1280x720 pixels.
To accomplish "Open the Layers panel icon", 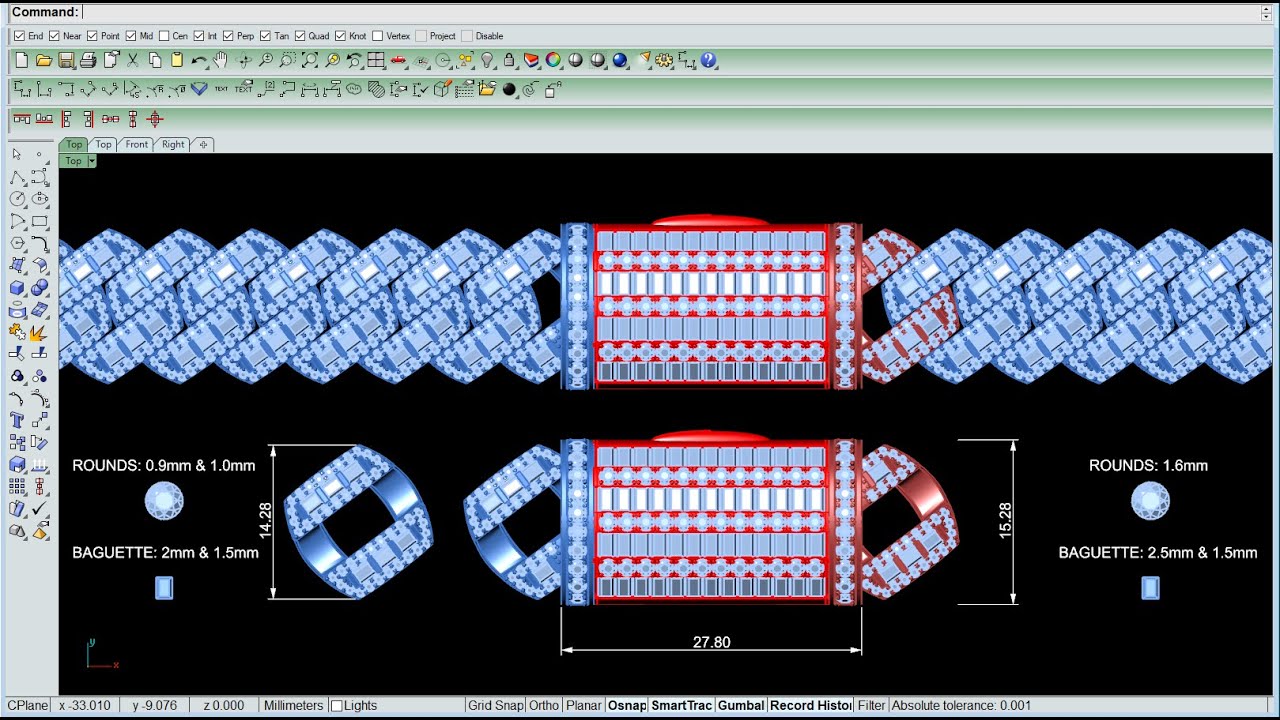I will tap(531, 60).
